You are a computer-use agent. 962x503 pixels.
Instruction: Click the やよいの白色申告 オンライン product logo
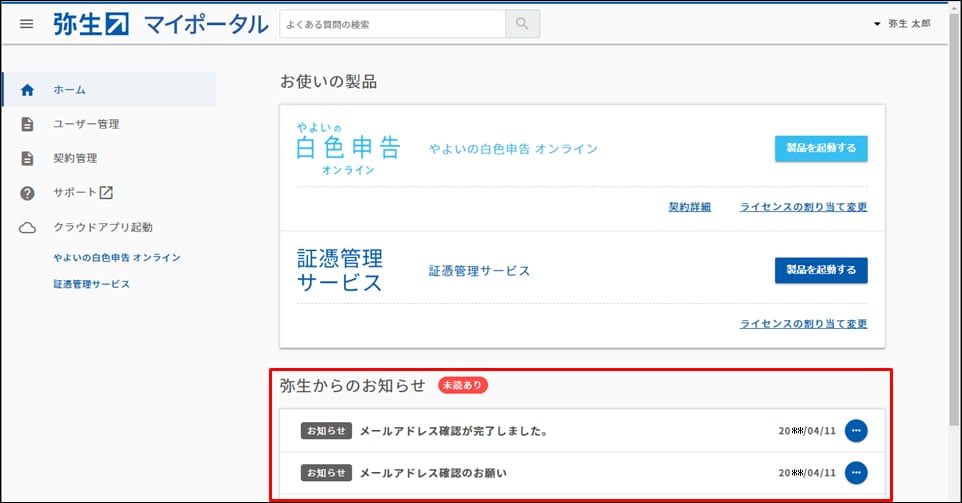347,148
